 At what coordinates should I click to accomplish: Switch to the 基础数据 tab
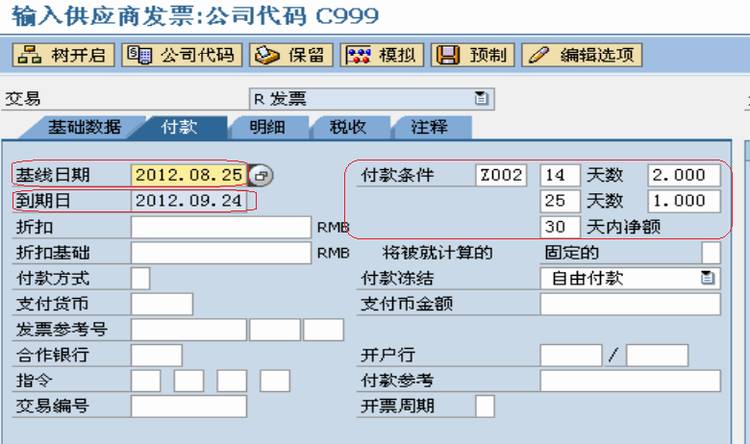coord(84,127)
